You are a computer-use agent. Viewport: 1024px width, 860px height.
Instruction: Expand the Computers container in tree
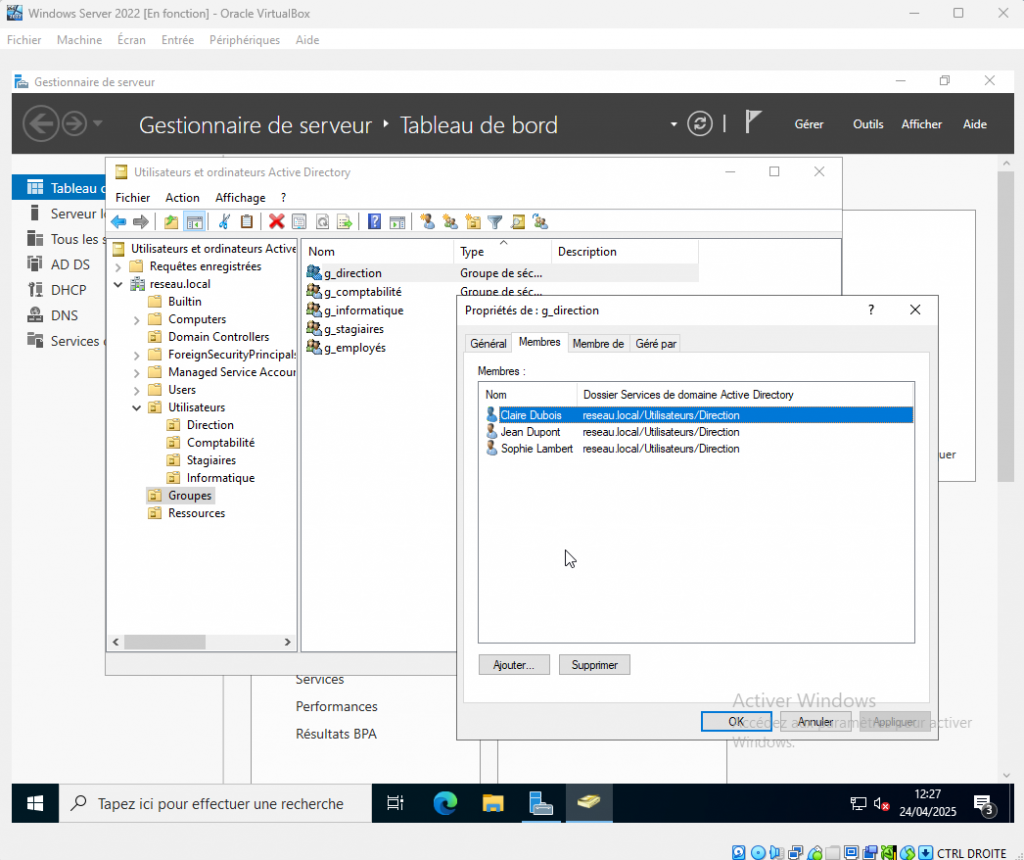[137, 319]
